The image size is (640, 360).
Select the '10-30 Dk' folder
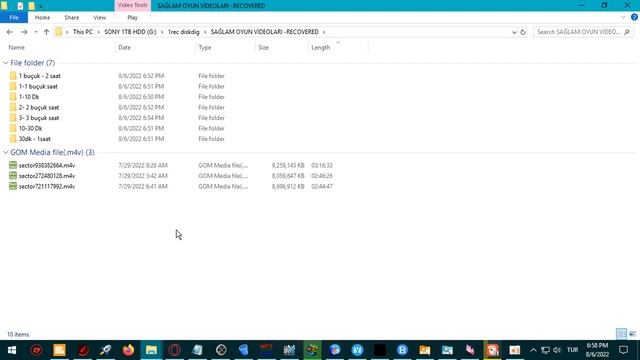click(x=31, y=128)
